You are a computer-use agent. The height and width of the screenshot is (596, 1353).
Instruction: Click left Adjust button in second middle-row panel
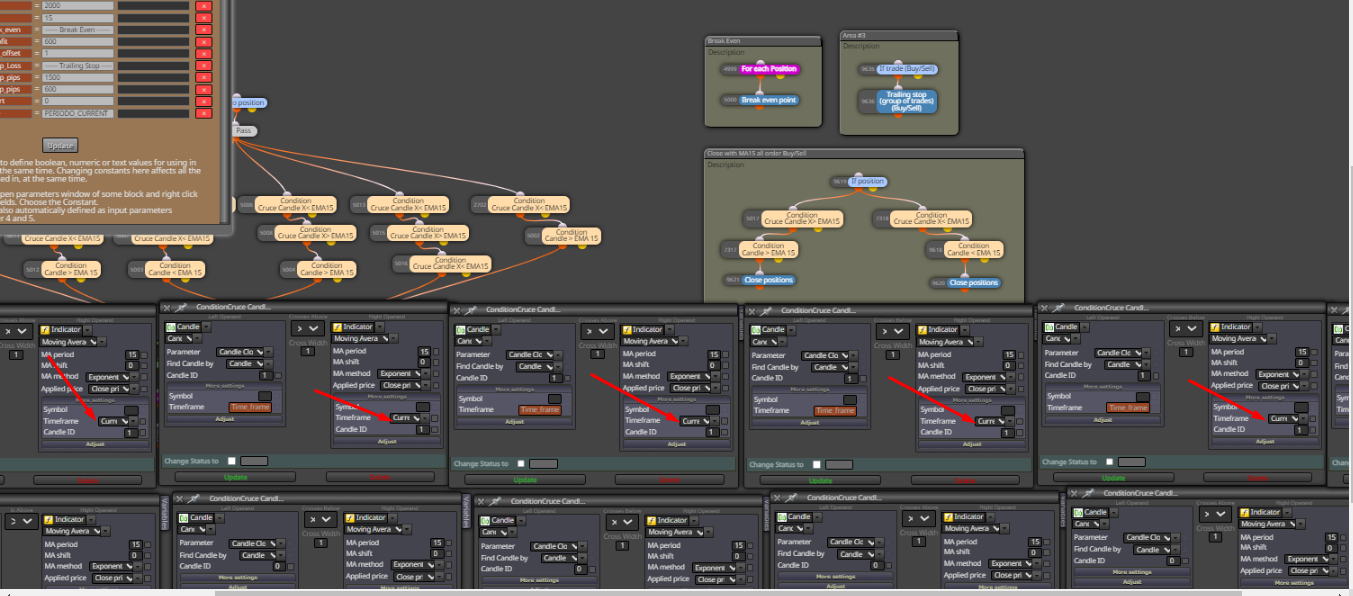(514, 422)
